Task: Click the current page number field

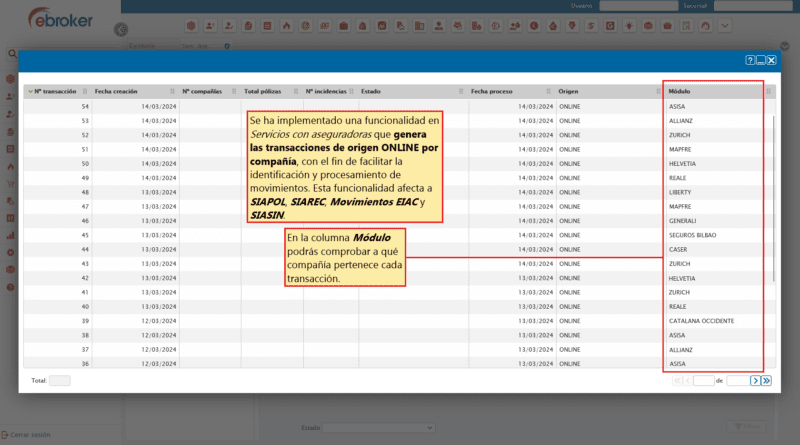Action: [704, 381]
